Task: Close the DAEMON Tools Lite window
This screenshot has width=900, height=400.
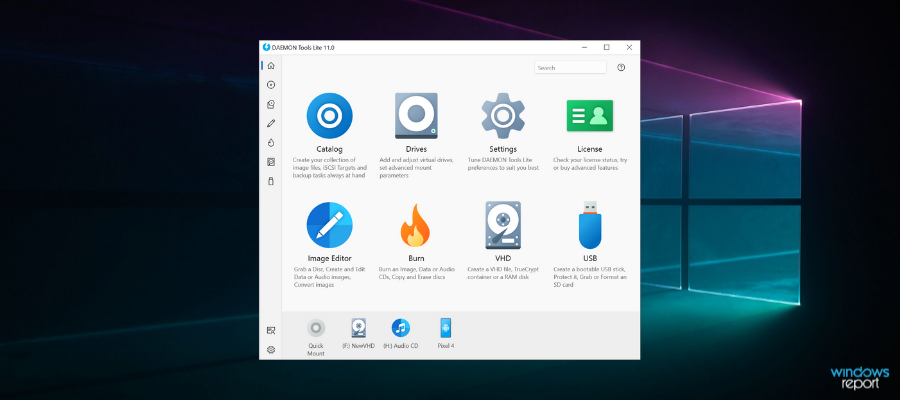Action: [x=629, y=48]
